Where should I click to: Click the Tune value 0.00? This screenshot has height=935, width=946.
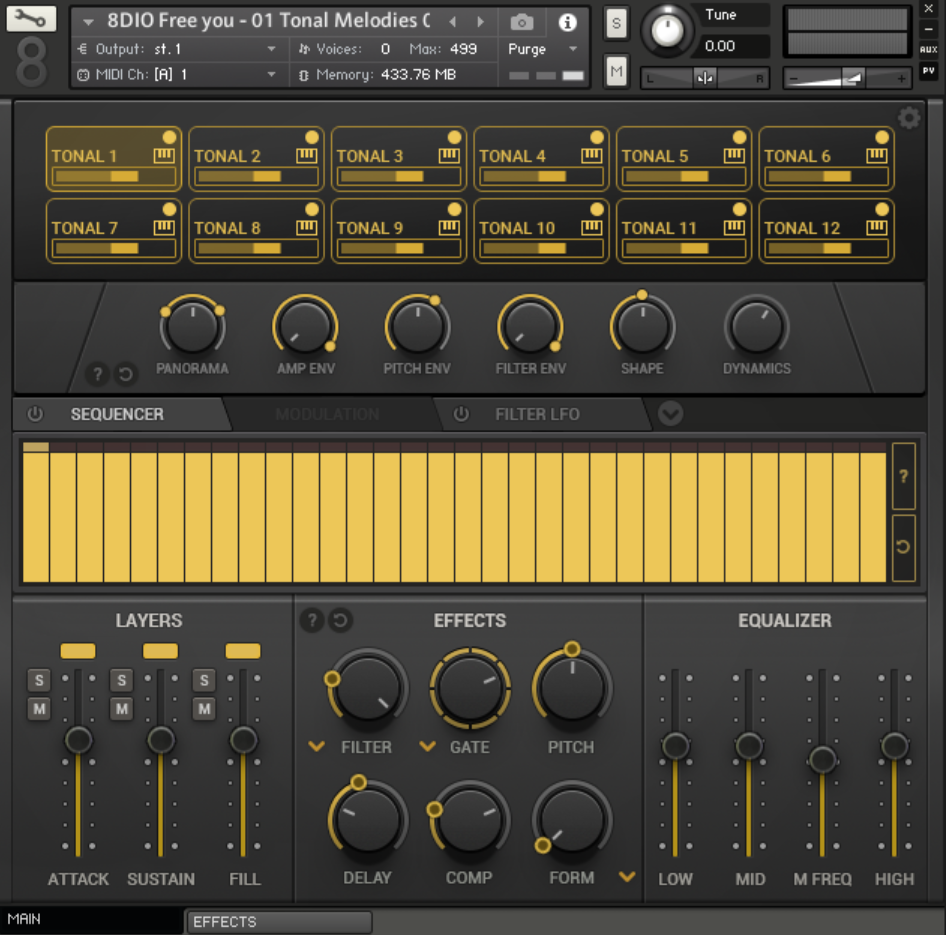coord(720,46)
